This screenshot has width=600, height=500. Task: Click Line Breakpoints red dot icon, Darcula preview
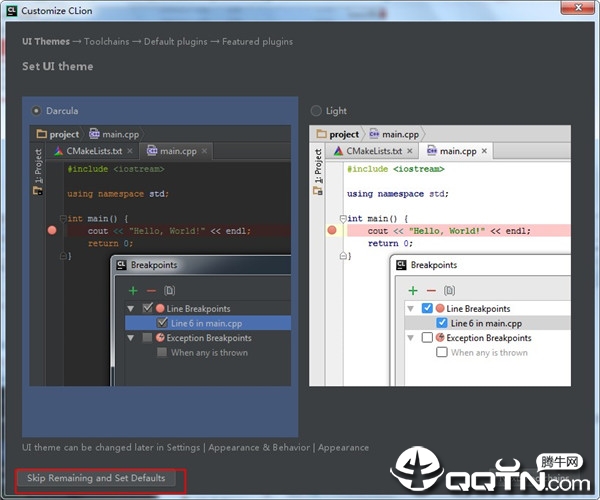click(x=160, y=308)
